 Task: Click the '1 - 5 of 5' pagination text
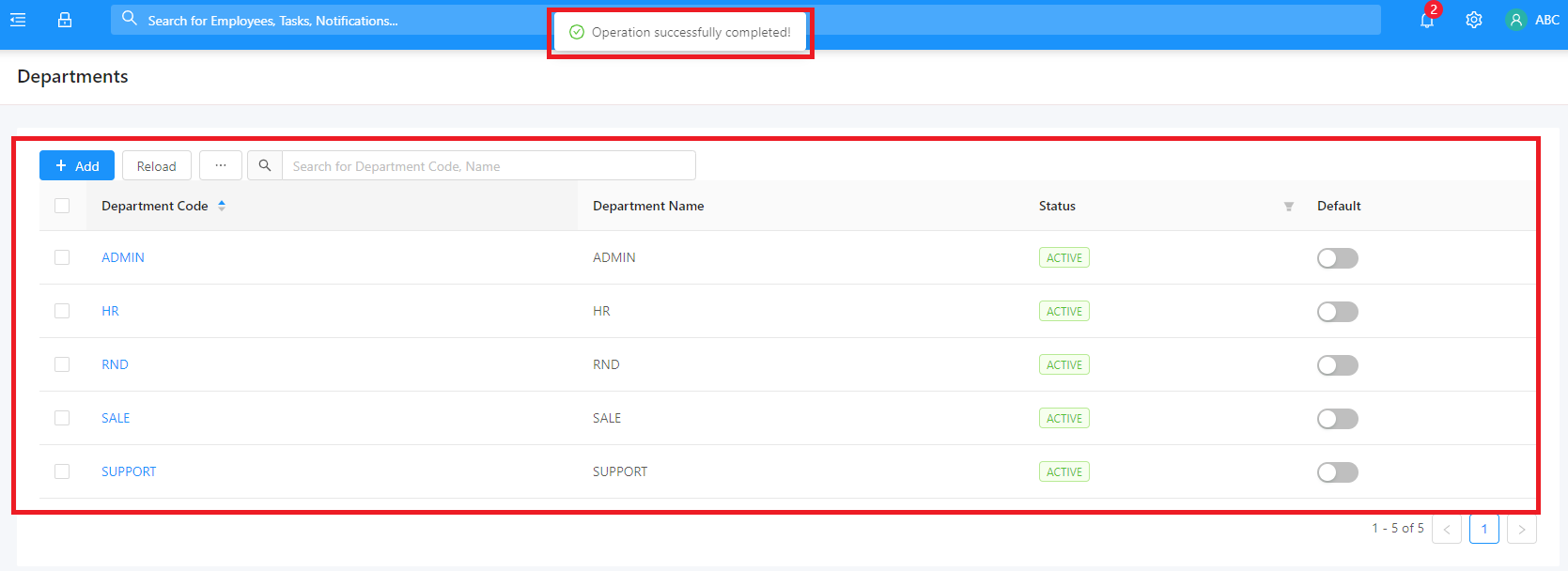pos(1398,528)
